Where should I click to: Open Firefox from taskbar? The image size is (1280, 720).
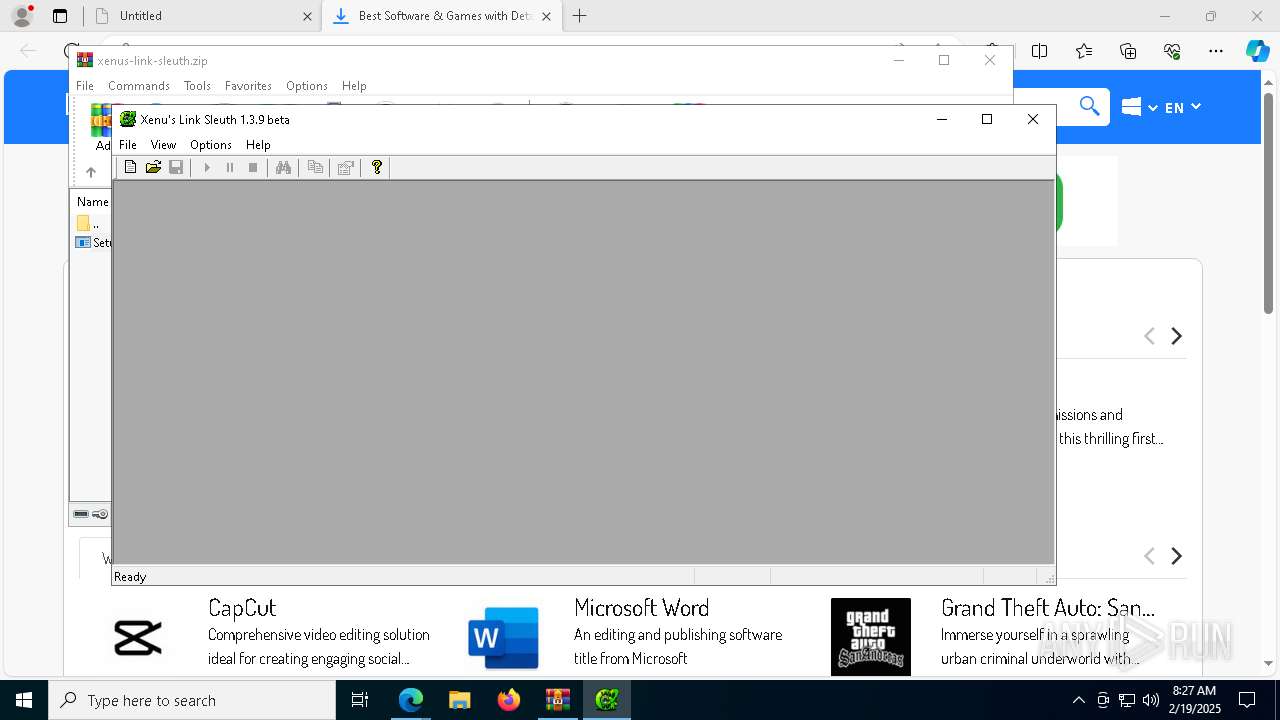pyautogui.click(x=508, y=700)
